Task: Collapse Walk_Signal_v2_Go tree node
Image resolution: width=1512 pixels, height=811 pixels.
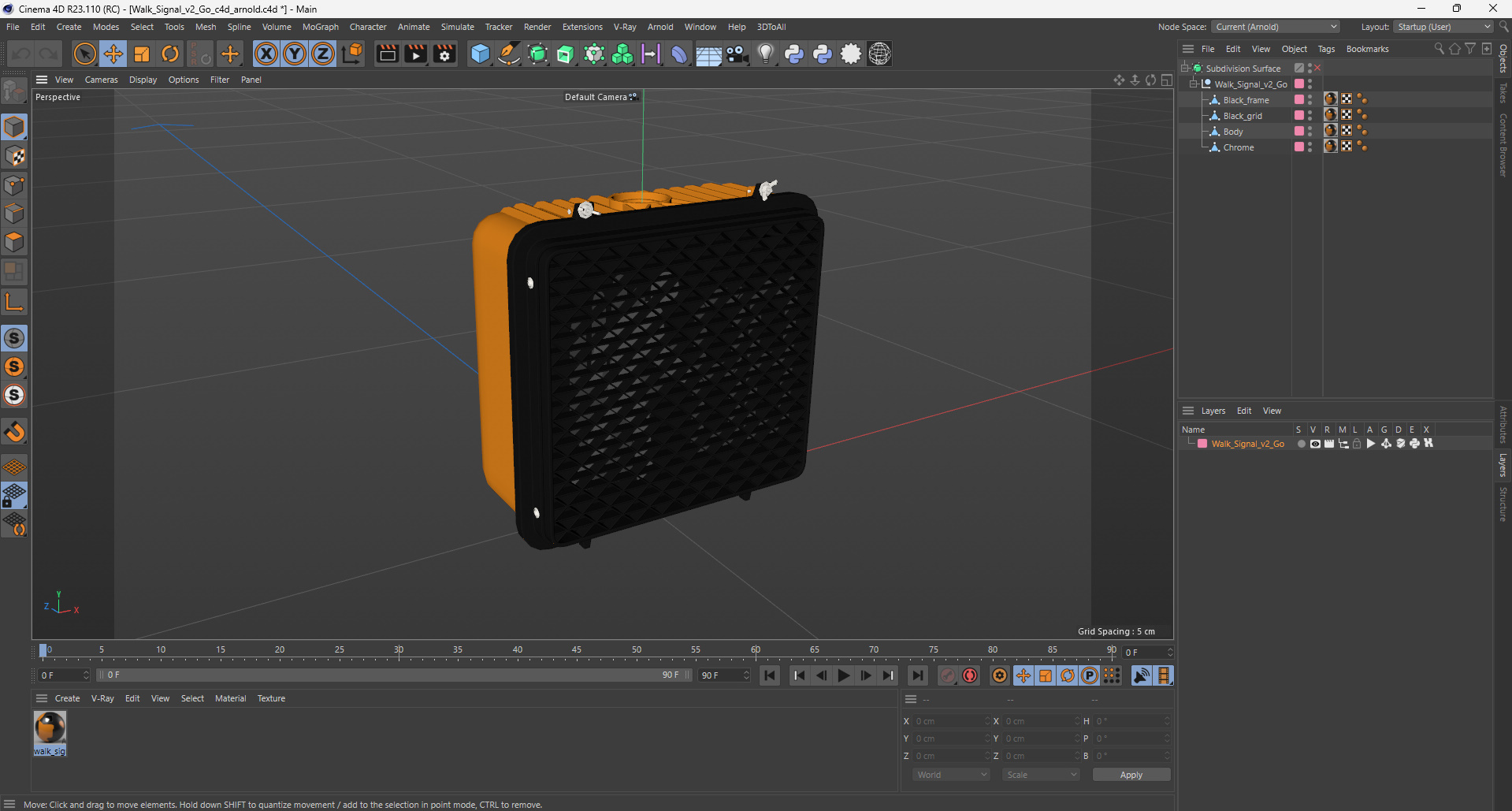Action: pos(1193,84)
